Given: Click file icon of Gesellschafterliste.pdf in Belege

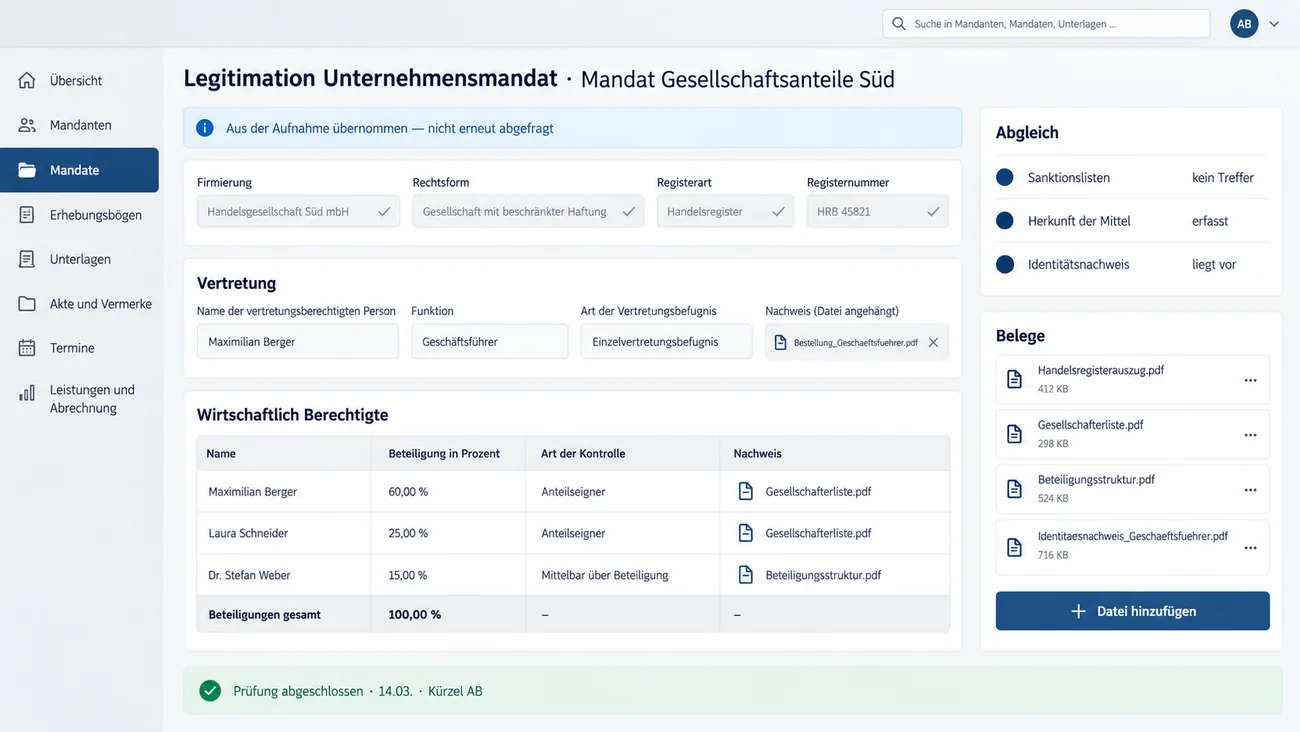Looking at the screenshot, I should tap(1014, 434).
